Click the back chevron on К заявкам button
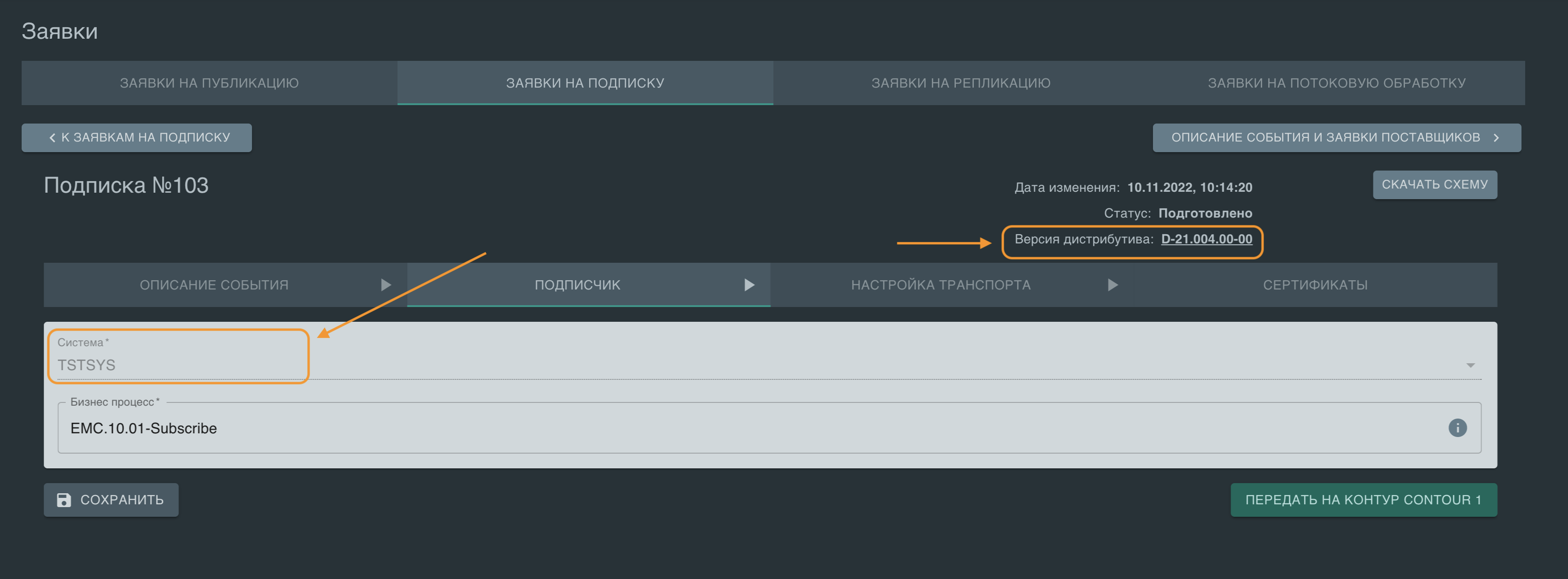 [x=53, y=138]
